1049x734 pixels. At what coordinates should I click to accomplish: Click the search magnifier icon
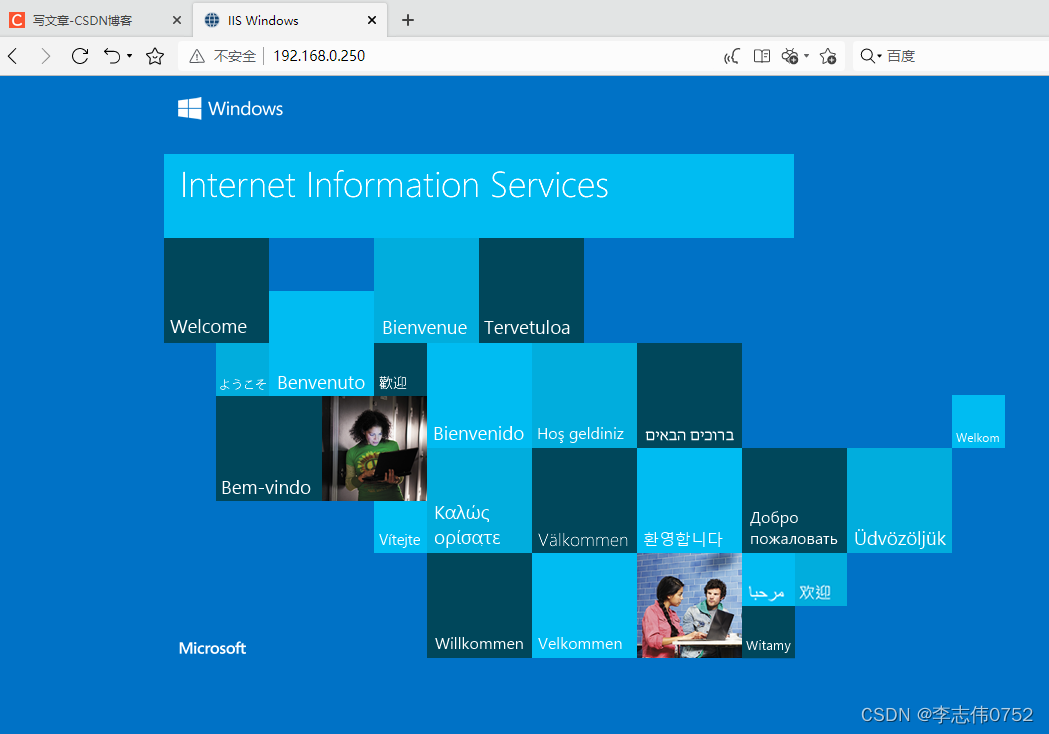867,56
